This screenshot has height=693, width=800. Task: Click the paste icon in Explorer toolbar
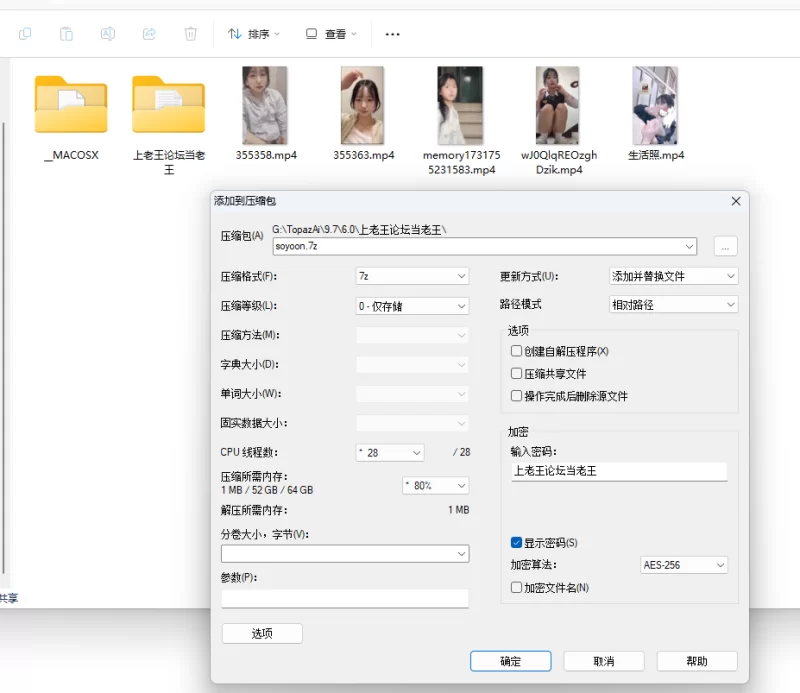click(x=66, y=34)
